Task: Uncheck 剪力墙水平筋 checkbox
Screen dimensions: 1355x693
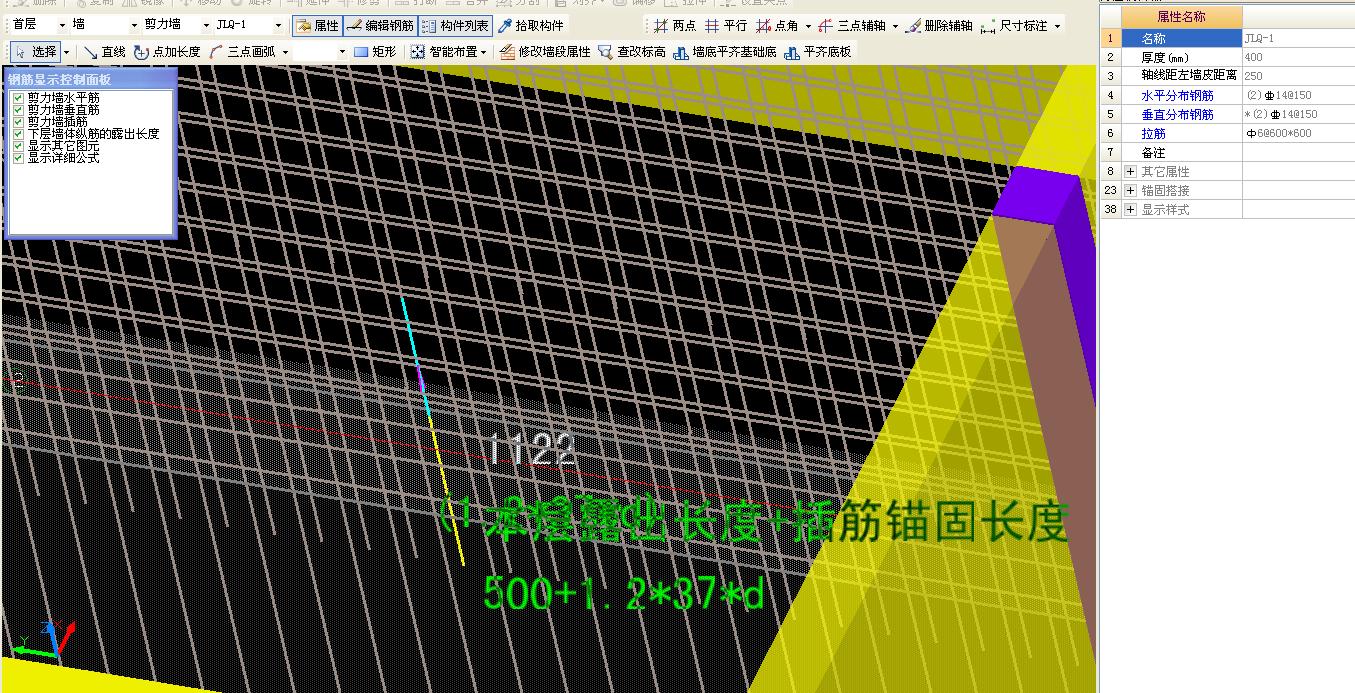Action: point(18,98)
